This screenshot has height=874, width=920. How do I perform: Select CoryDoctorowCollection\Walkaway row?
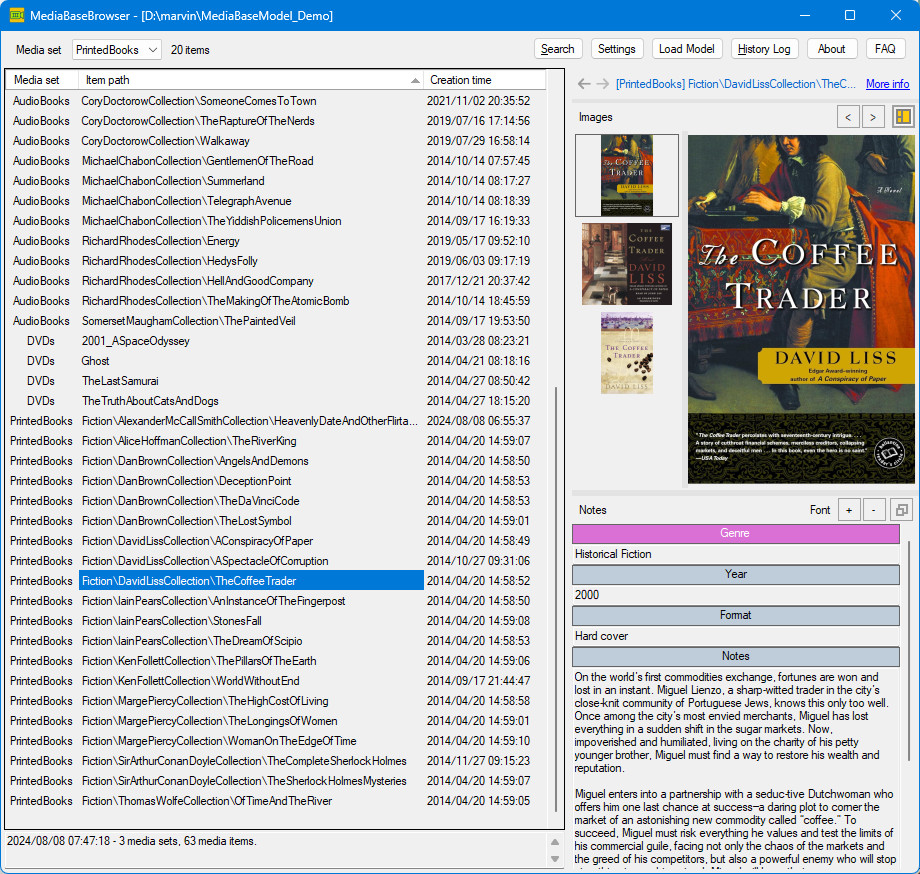point(275,141)
